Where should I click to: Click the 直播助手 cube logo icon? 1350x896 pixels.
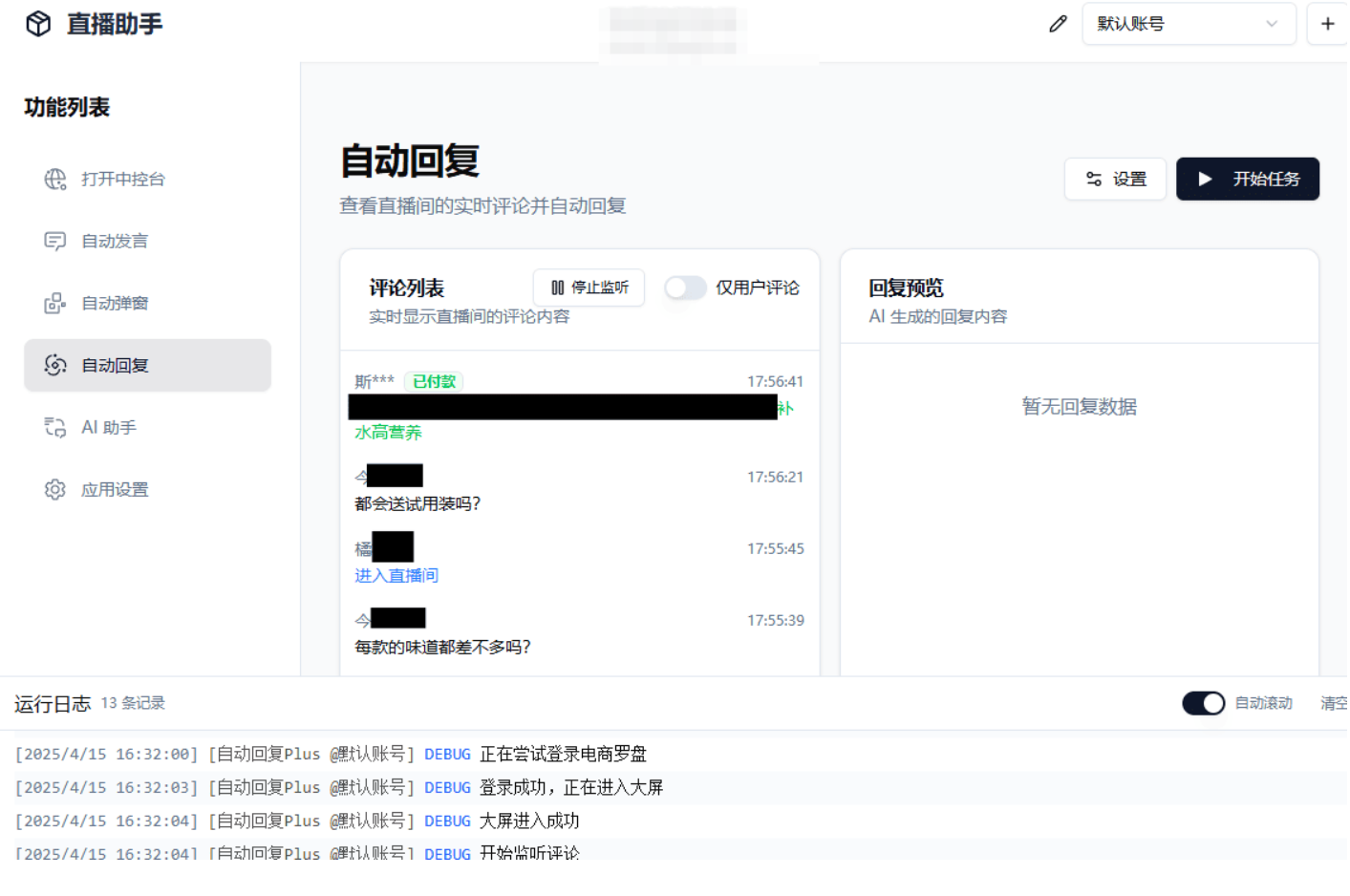pos(38,24)
